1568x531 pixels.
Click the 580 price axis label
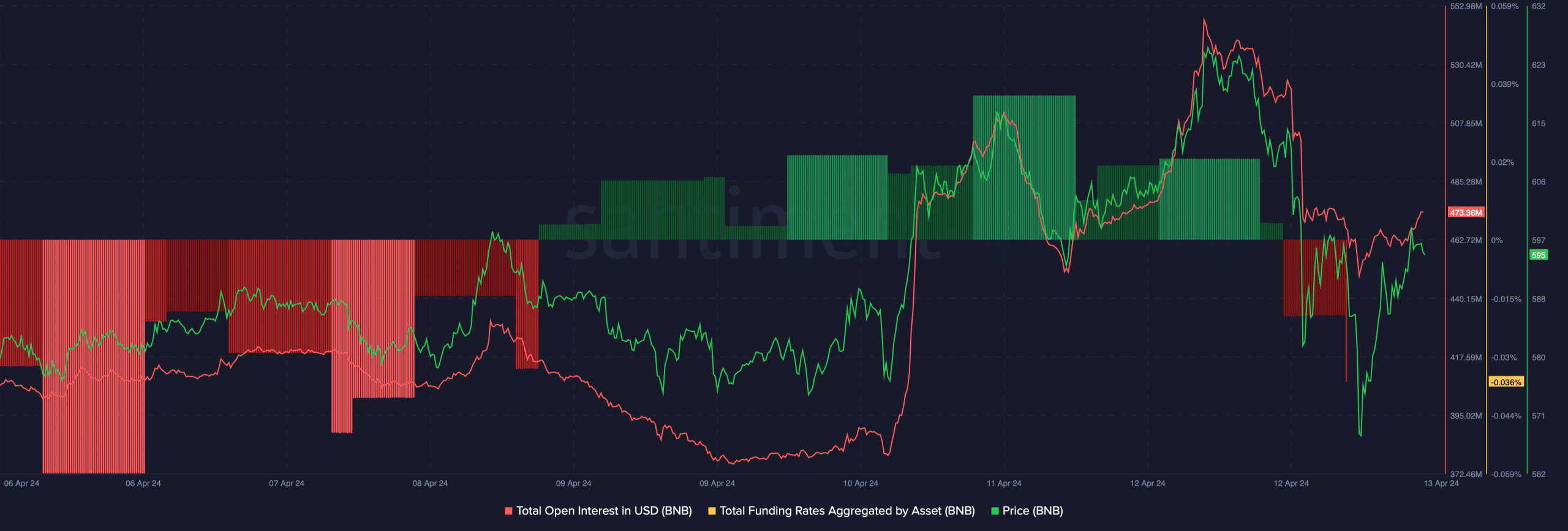[x=1539, y=358]
